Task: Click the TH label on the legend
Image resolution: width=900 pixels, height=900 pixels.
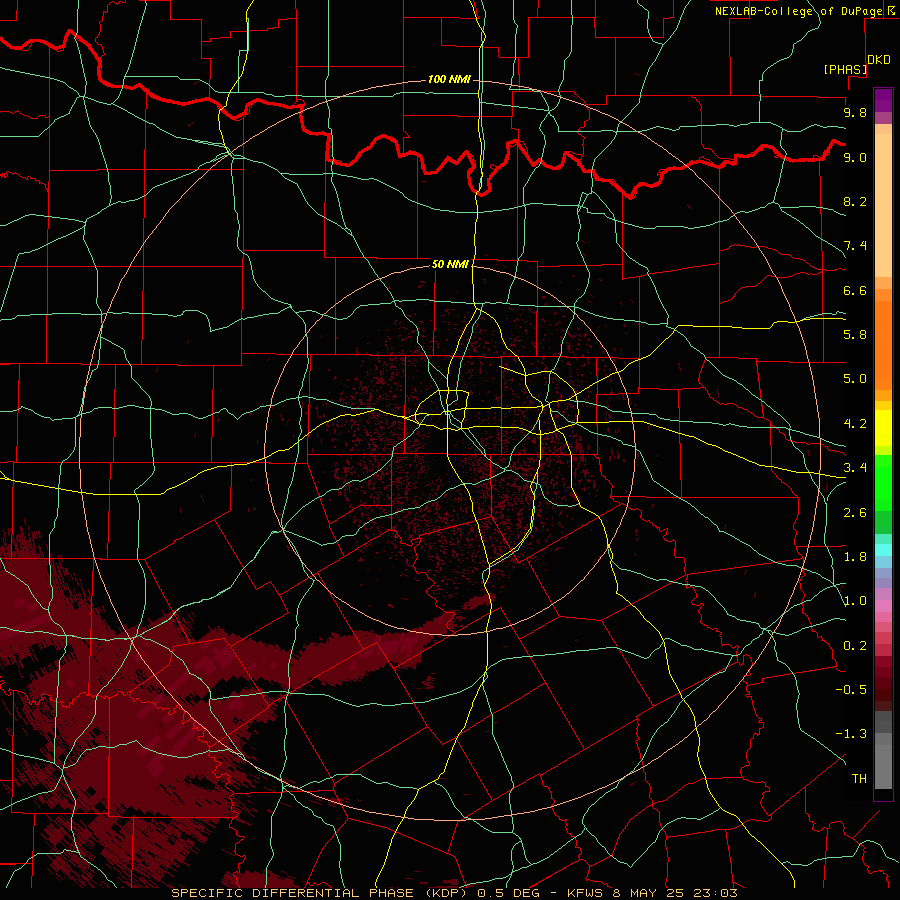Action: [x=859, y=779]
